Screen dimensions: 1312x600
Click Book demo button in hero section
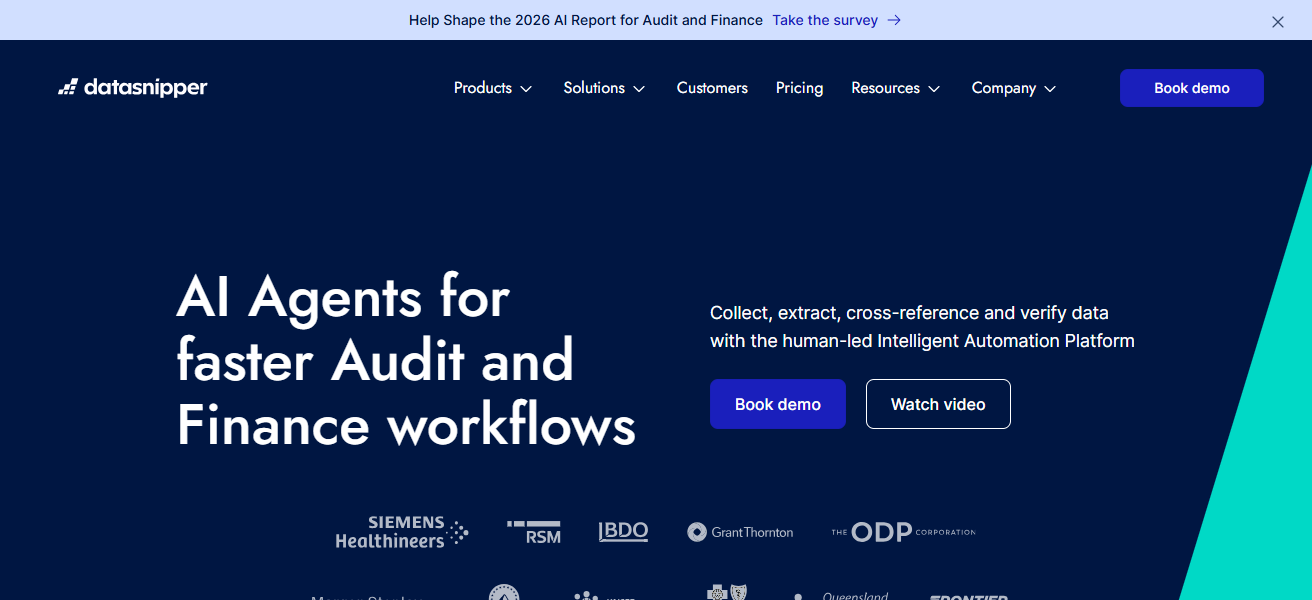pyautogui.click(x=777, y=404)
